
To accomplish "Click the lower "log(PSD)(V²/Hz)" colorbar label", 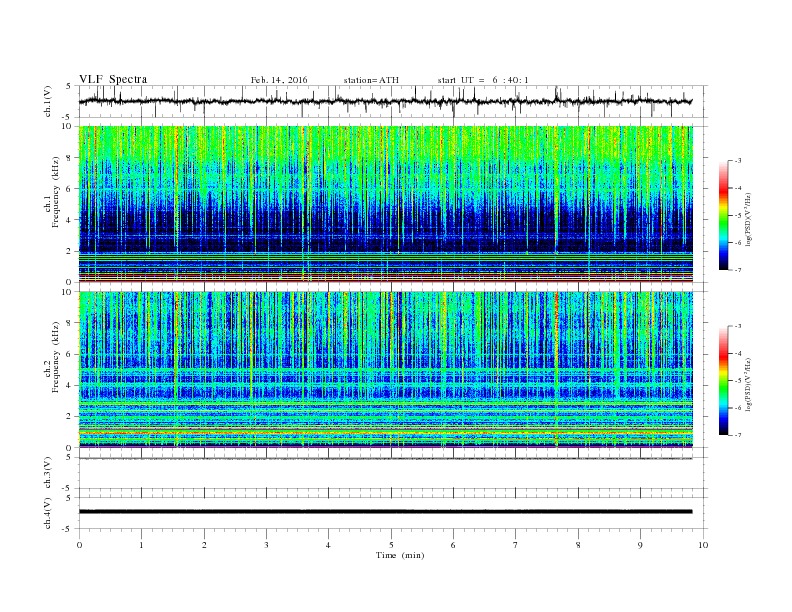I will tap(749, 384).
